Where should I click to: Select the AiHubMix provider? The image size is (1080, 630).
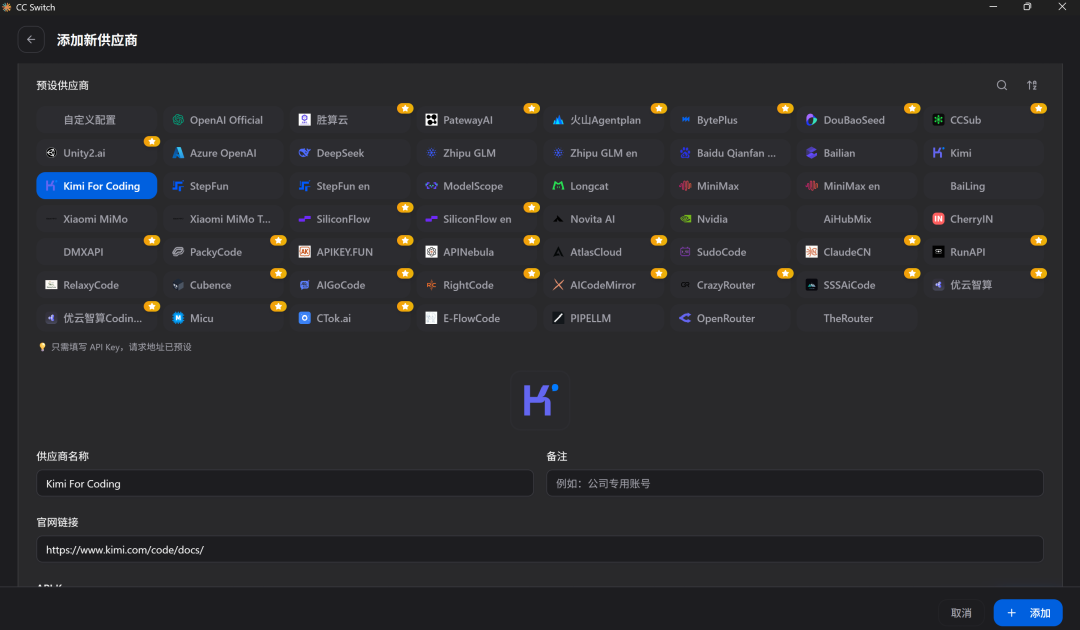tap(857, 219)
